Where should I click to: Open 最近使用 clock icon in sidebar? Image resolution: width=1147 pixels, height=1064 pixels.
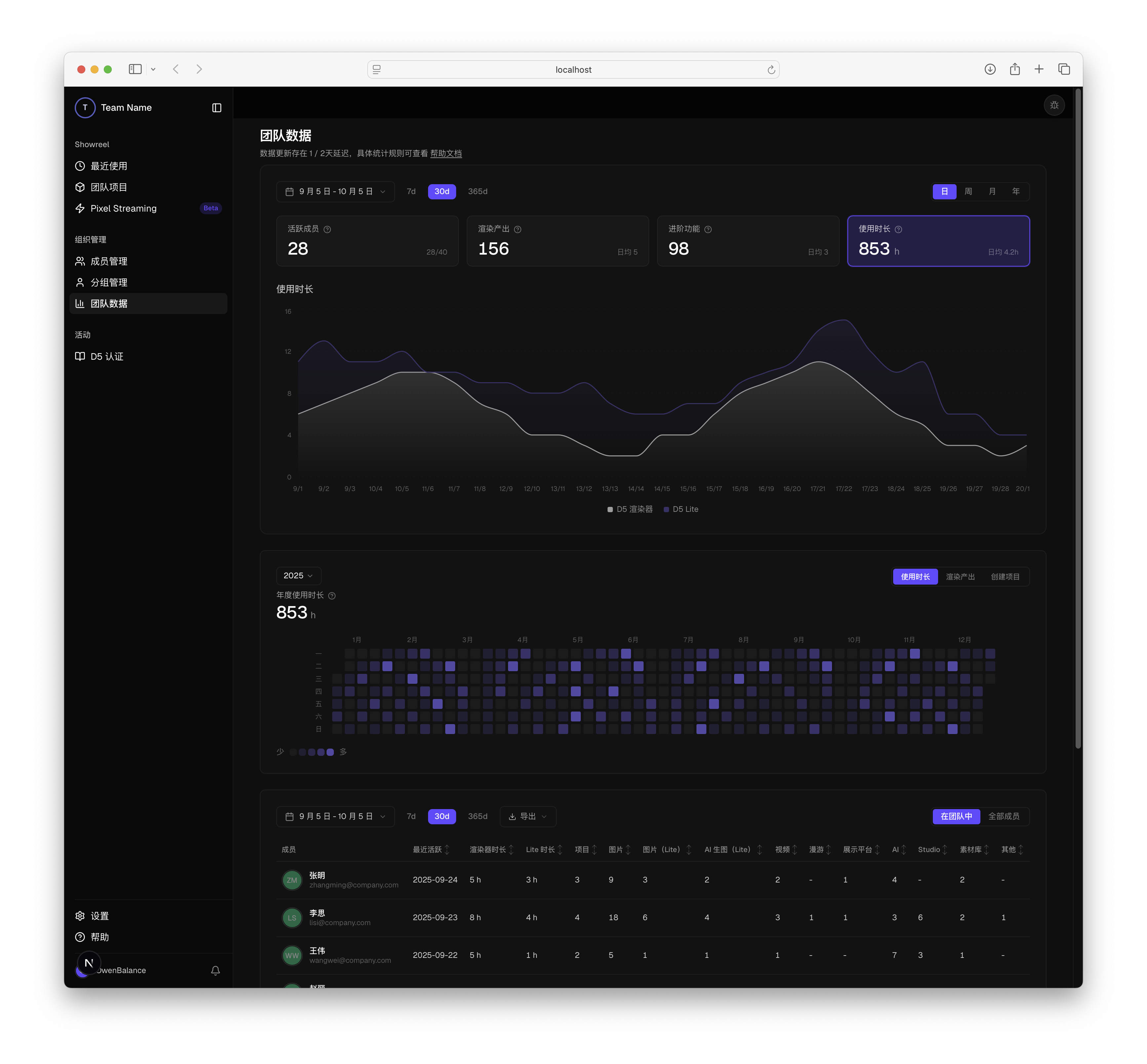pos(80,166)
